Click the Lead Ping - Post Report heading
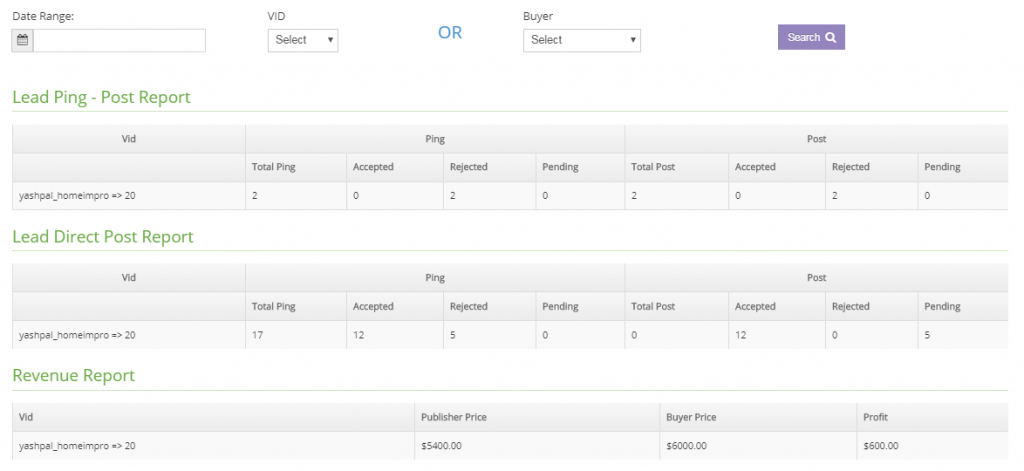 (101, 97)
